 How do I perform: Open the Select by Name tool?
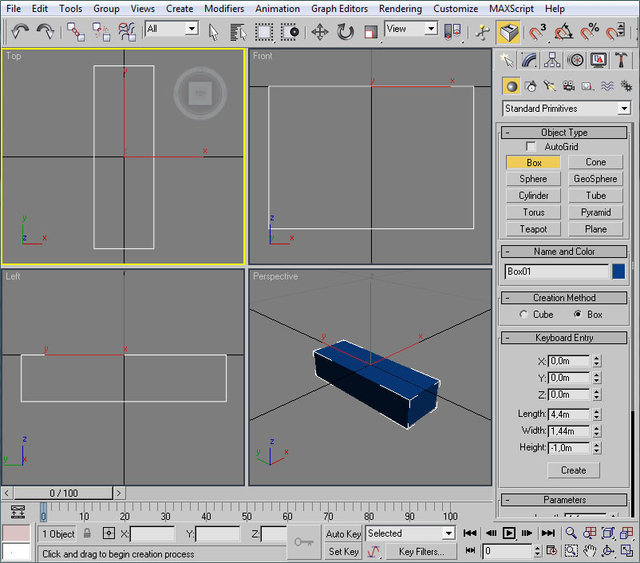pos(239,31)
